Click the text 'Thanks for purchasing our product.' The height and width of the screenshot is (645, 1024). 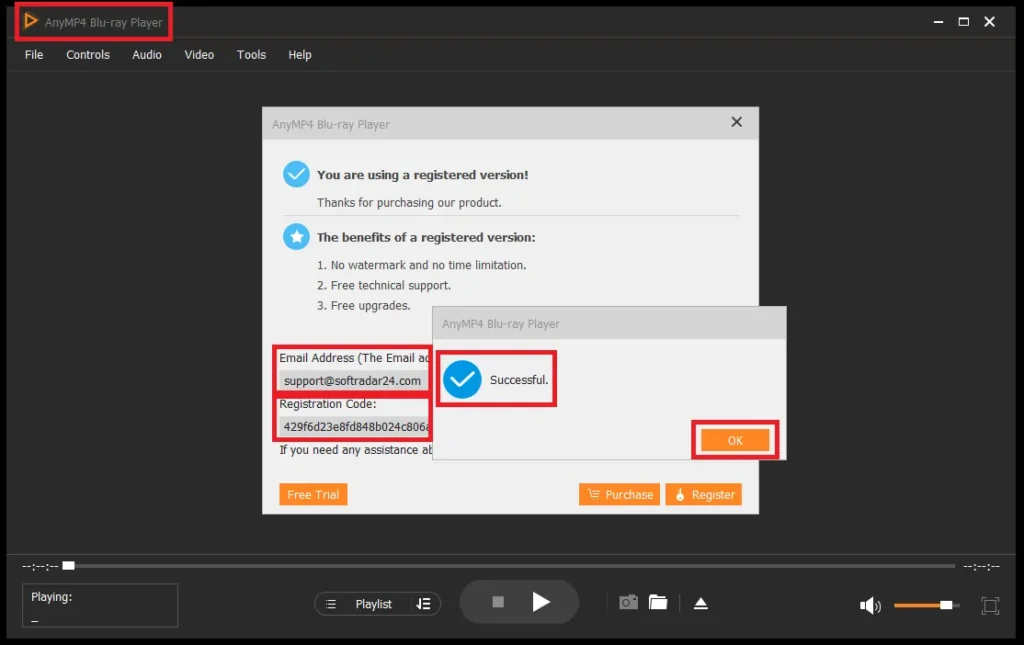click(409, 202)
